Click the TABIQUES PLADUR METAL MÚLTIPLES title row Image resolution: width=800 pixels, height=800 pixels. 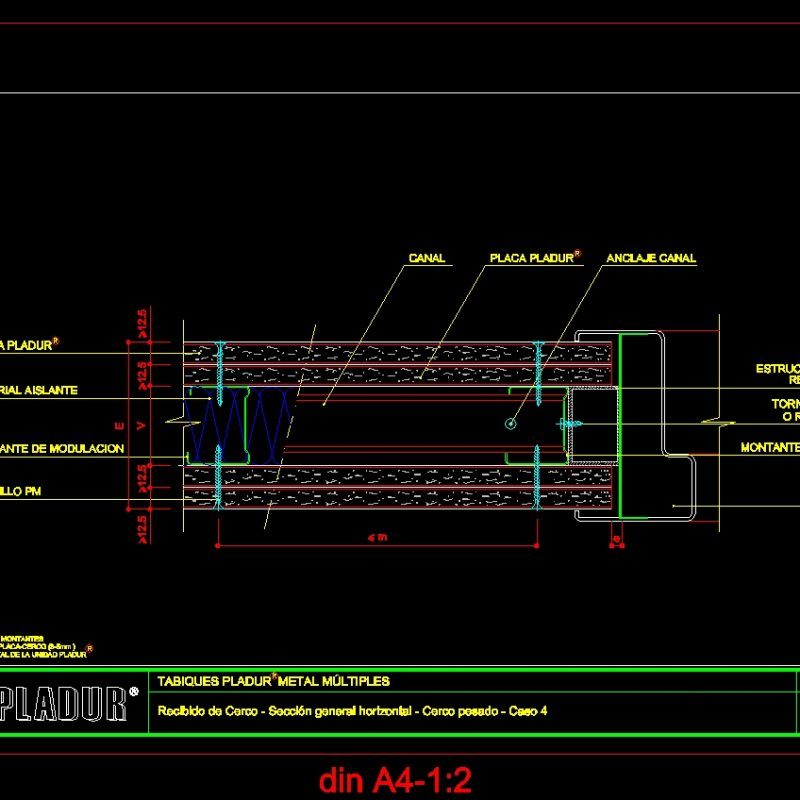[275, 682]
